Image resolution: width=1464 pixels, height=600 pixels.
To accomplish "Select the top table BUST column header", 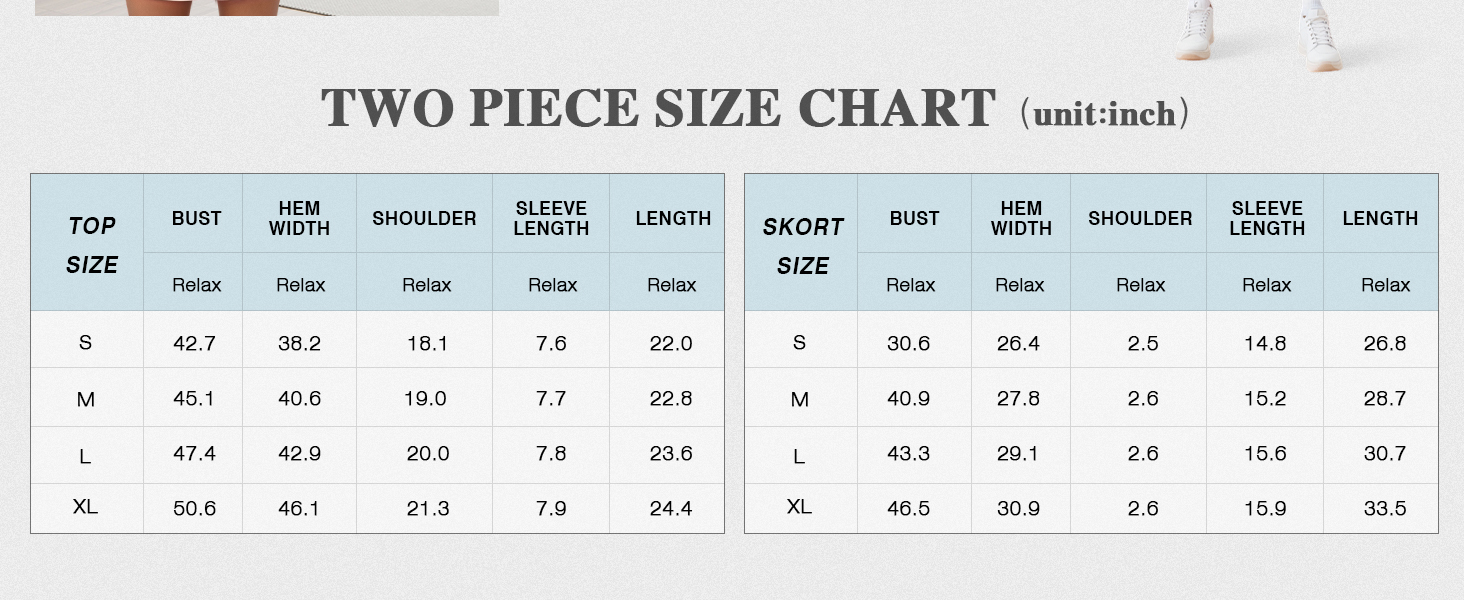I will pos(196,218).
